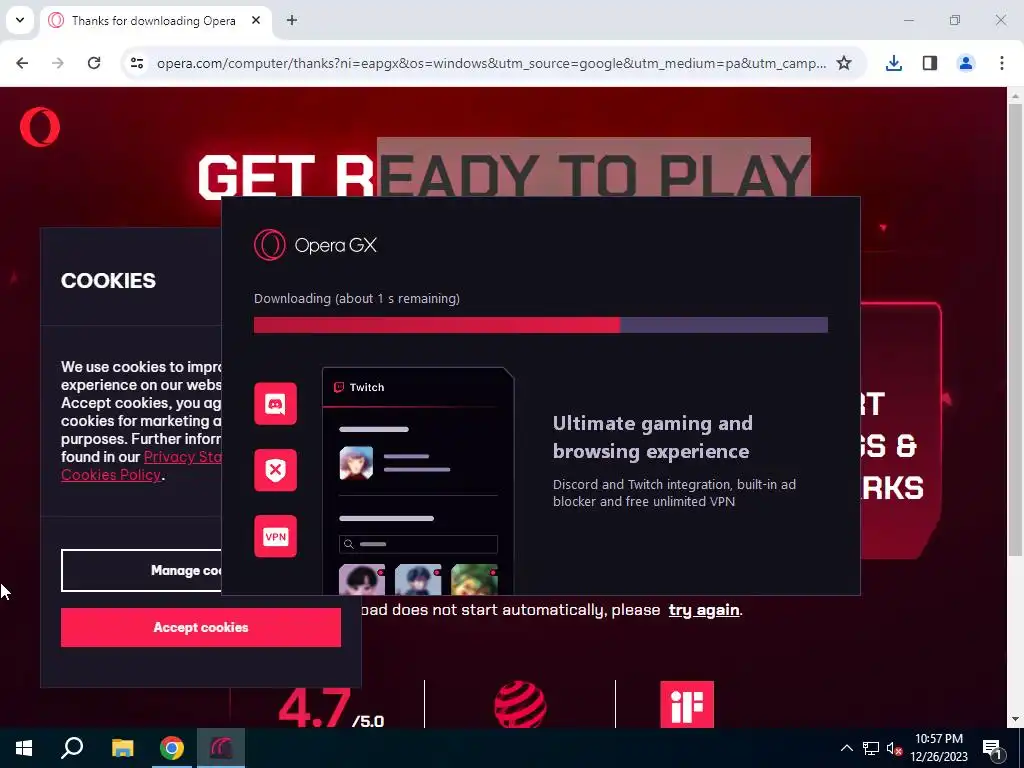
Task: Open the Chrome profile avatar
Action: pos(966,63)
